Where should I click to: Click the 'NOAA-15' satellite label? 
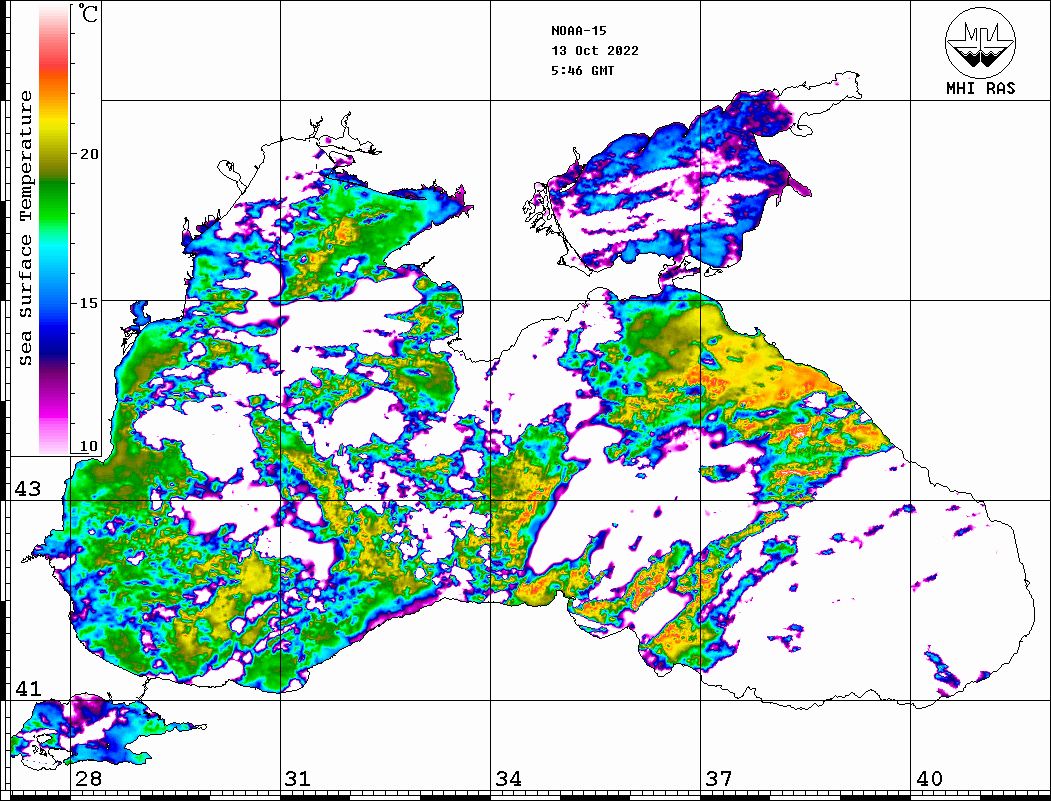point(578,31)
